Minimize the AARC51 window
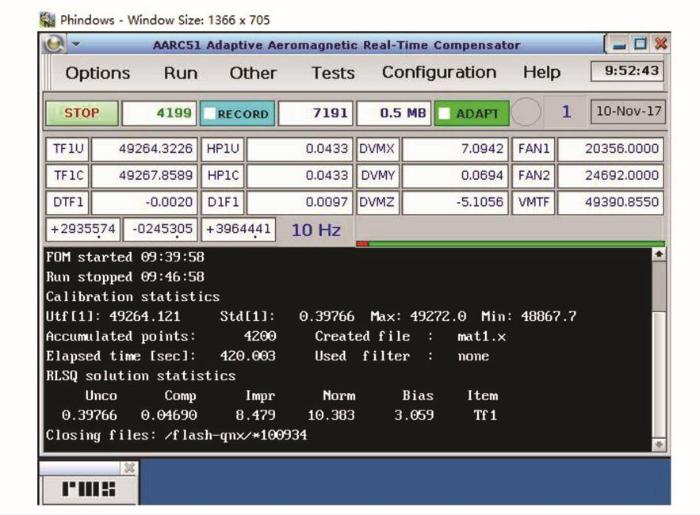Viewport: 700px width, 515px height. (619, 45)
